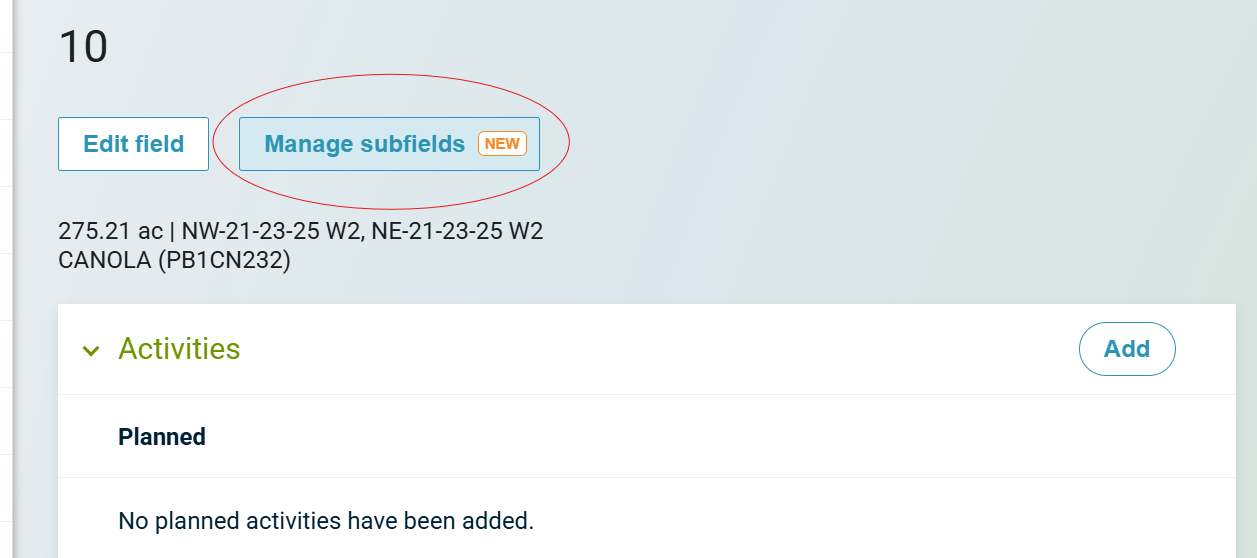This screenshot has height=558, width=1257.
Task: Click the Edit field button
Action: click(133, 144)
